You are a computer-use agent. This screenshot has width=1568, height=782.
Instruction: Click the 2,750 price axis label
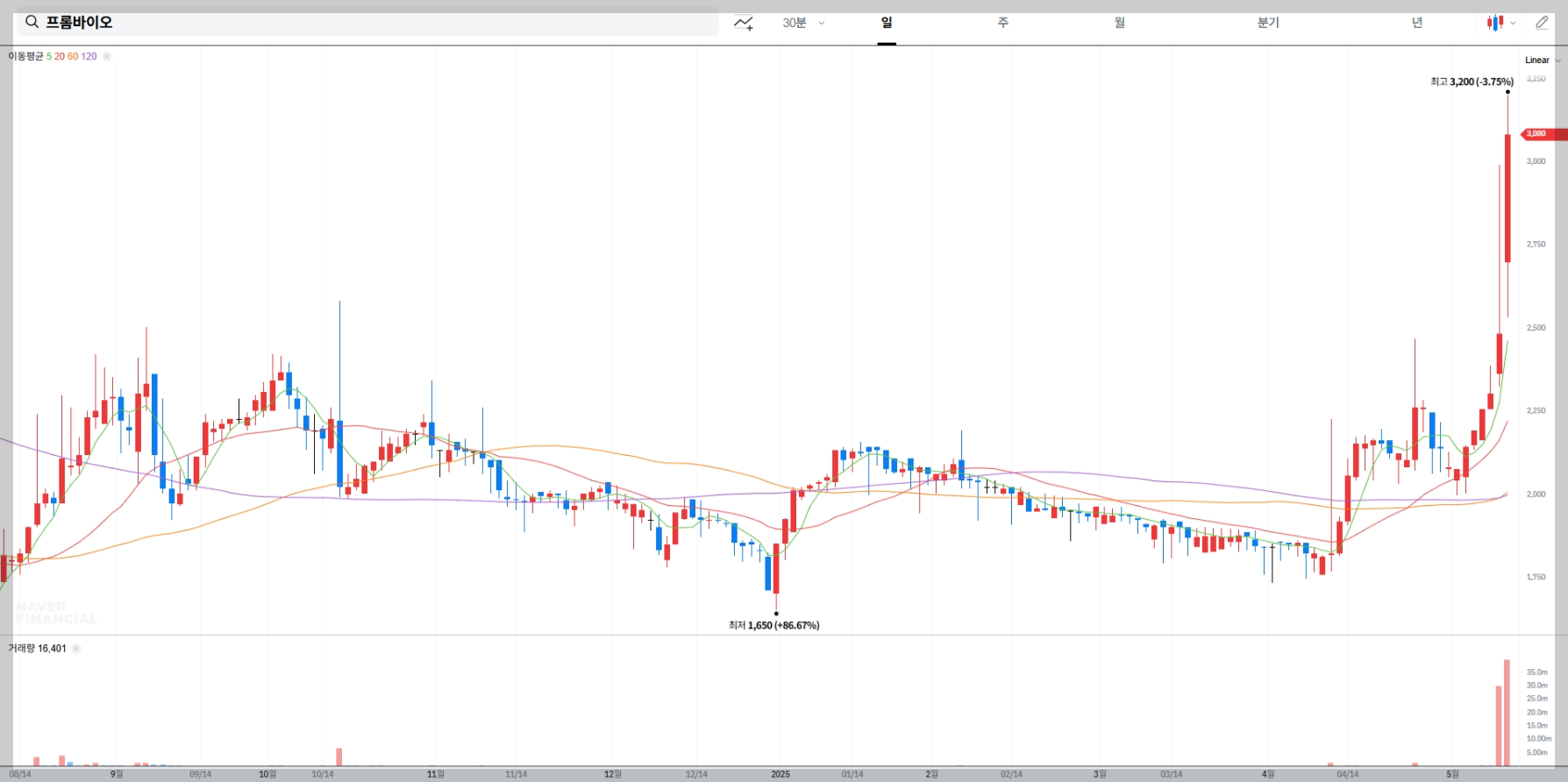pyautogui.click(x=1536, y=245)
